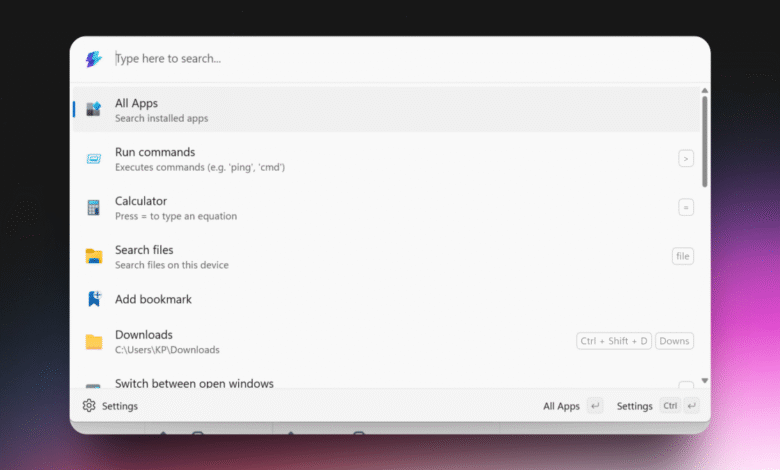Click the Calculator icon
780x470 pixels.
pyautogui.click(x=94, y=207)
